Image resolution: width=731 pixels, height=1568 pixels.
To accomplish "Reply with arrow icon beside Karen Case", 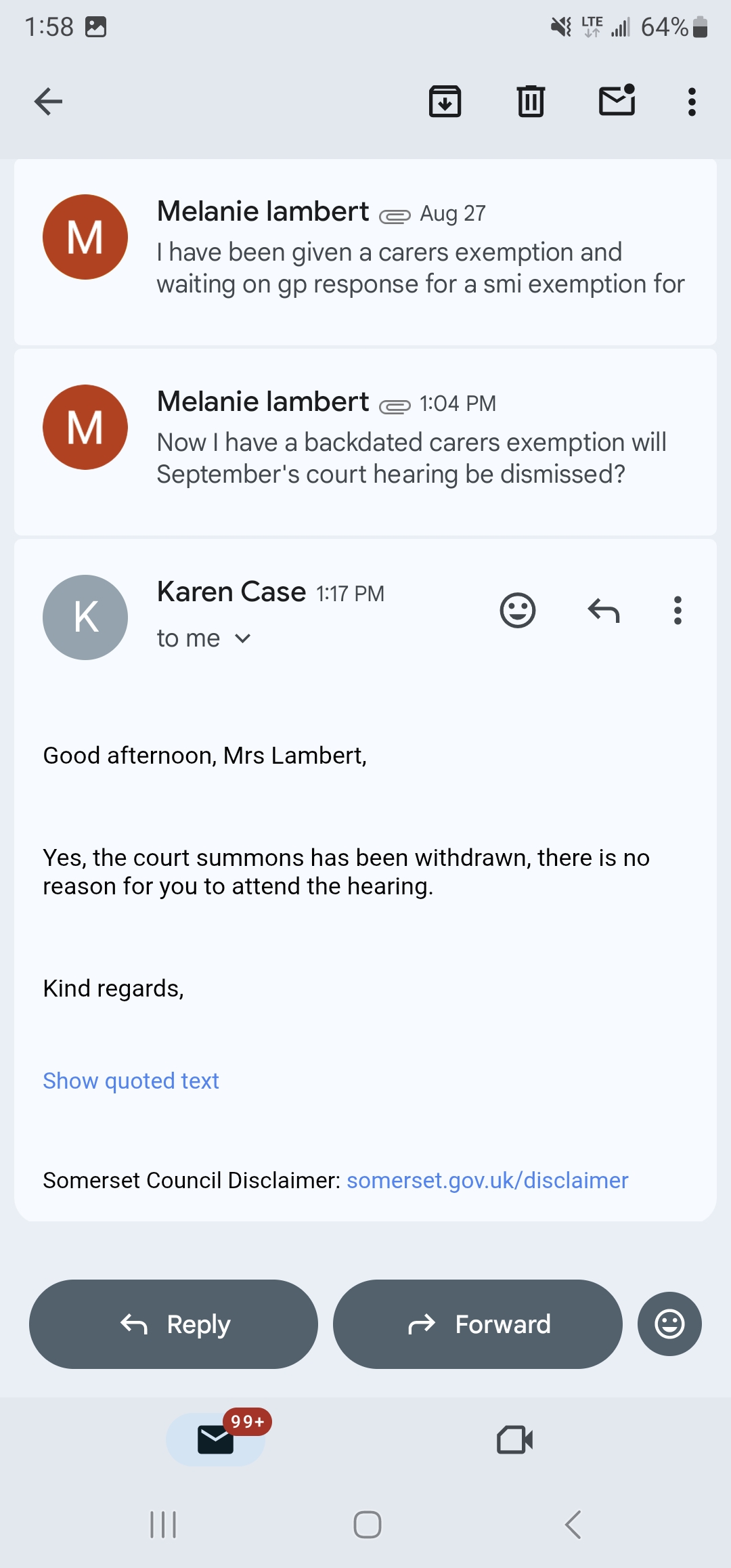I will point(604,611).
